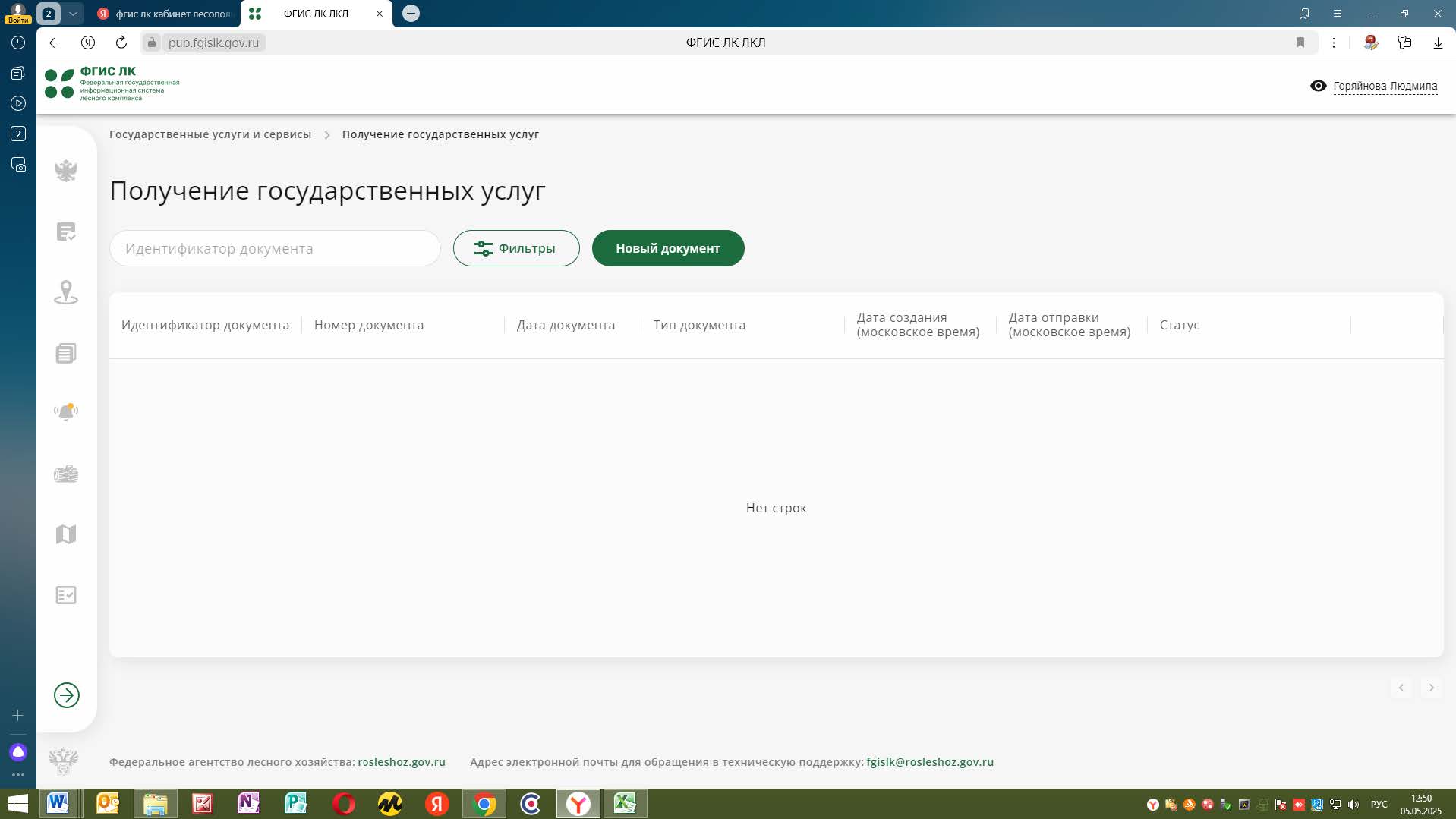Open a new browser tab
The height and width of the screenshot is (819, 1456).
(x=411, y=14)
